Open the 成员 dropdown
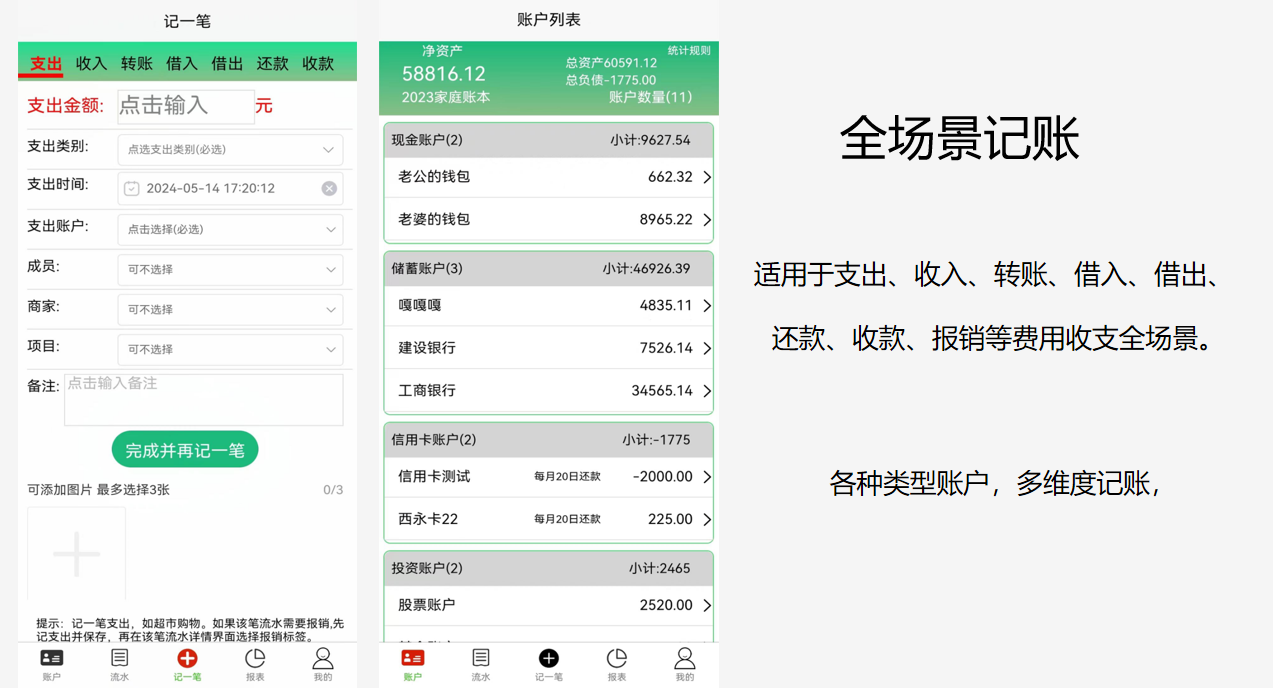The image size is (1273, 688). pyautogui.click(x=230, y=270)
